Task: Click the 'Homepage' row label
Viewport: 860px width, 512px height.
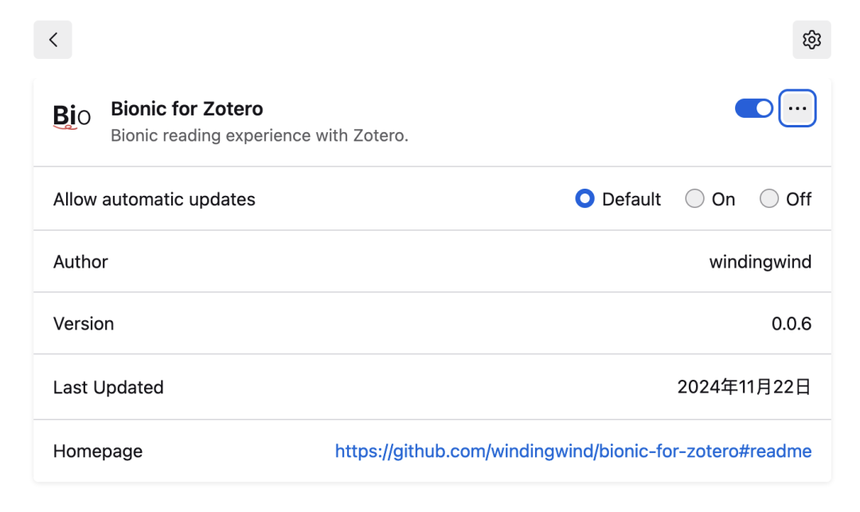Action: coord(98,451)
